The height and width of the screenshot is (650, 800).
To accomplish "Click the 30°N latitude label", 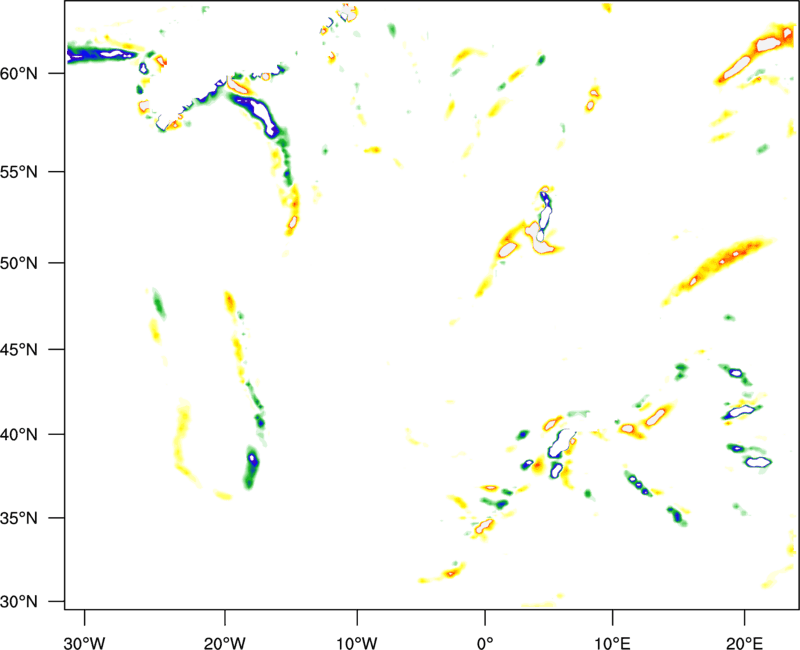I will point(19,602).
